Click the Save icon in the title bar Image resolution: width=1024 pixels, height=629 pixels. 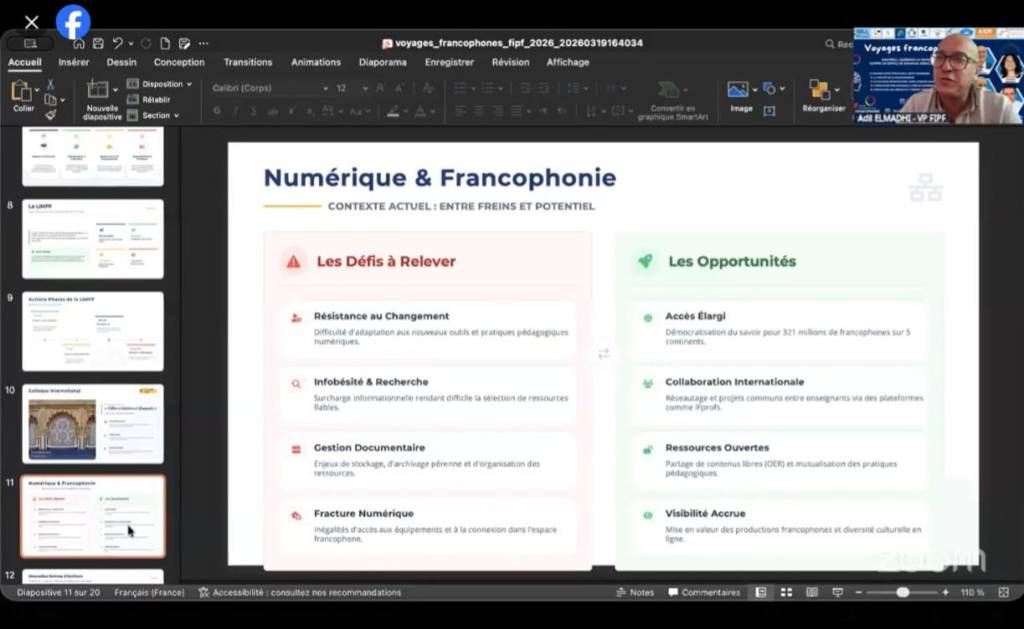pyautogui.click(x=98, y=43)
